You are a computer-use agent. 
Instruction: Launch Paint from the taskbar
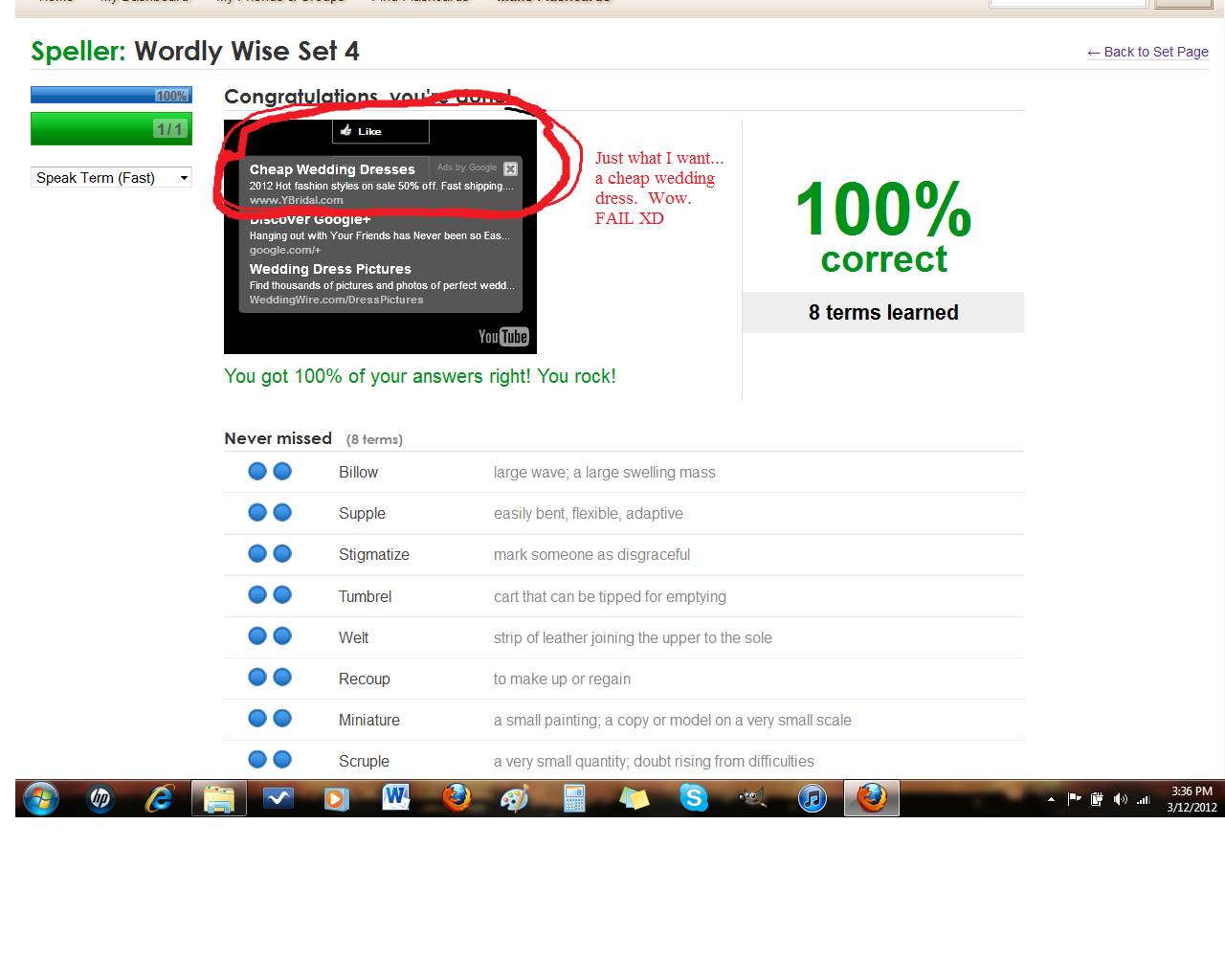pos(514,798)
